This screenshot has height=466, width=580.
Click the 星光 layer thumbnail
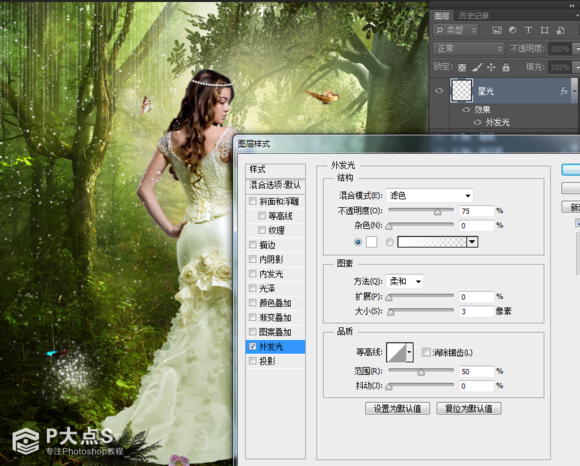(x=461, y=90)
